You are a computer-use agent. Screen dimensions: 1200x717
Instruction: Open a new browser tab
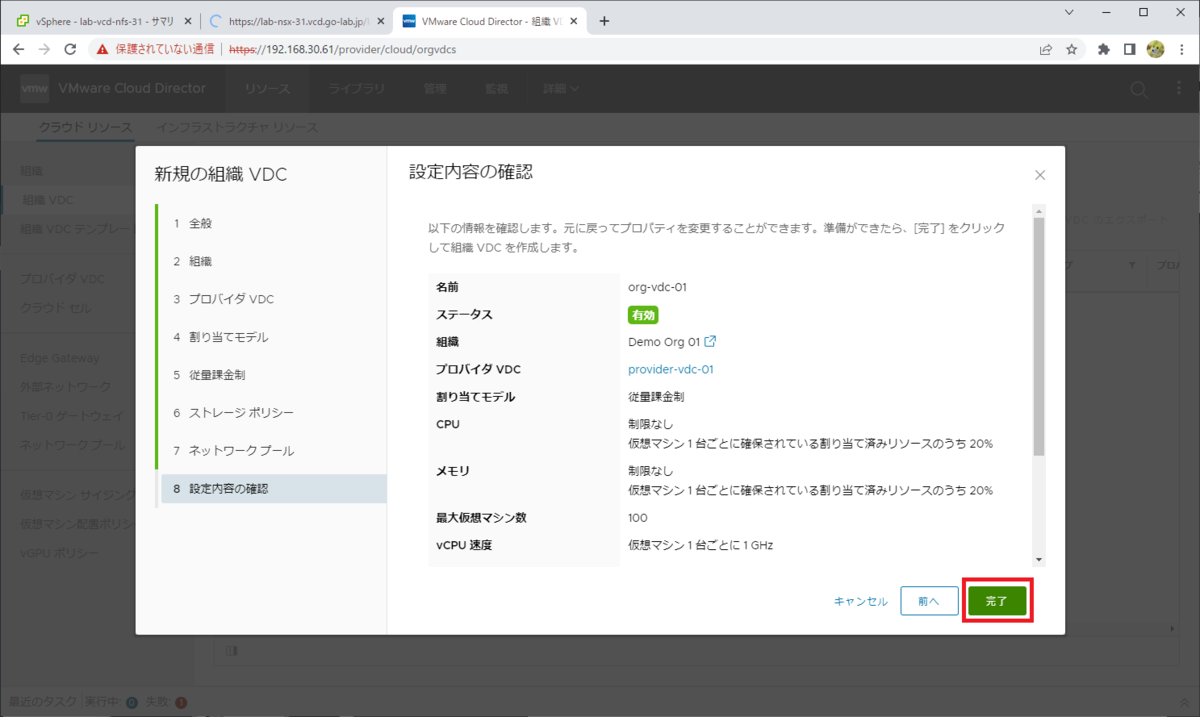click(x=604, y=20)
